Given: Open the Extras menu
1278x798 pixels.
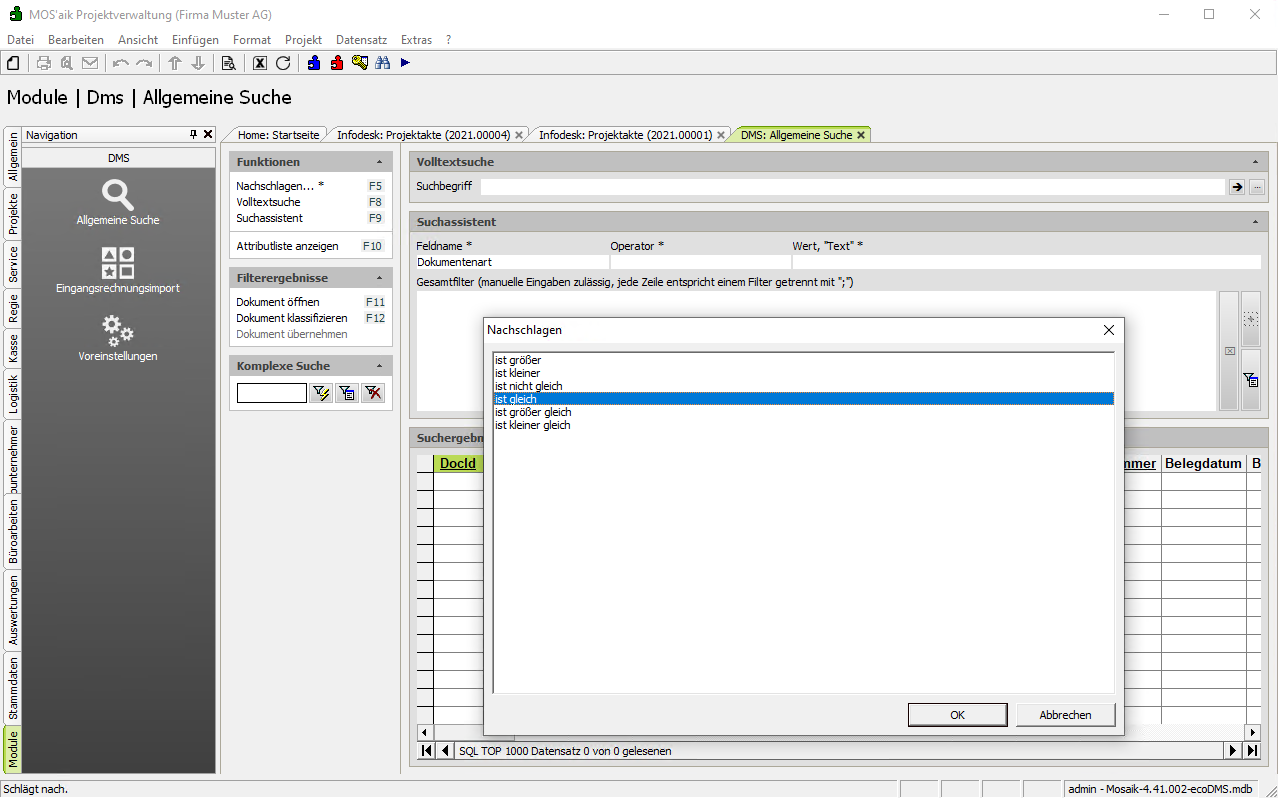Looking at the screenshot, I should [x=416, y=40].
